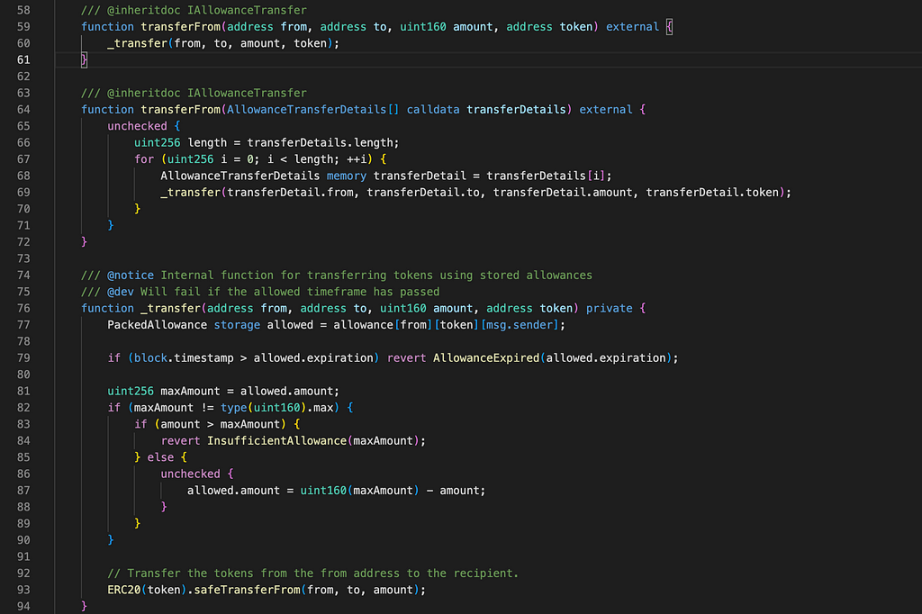The width and height of the screenshot is (922, 614).
Task: Click "block.timestamp" on line 79
Action: coord(183,358)
